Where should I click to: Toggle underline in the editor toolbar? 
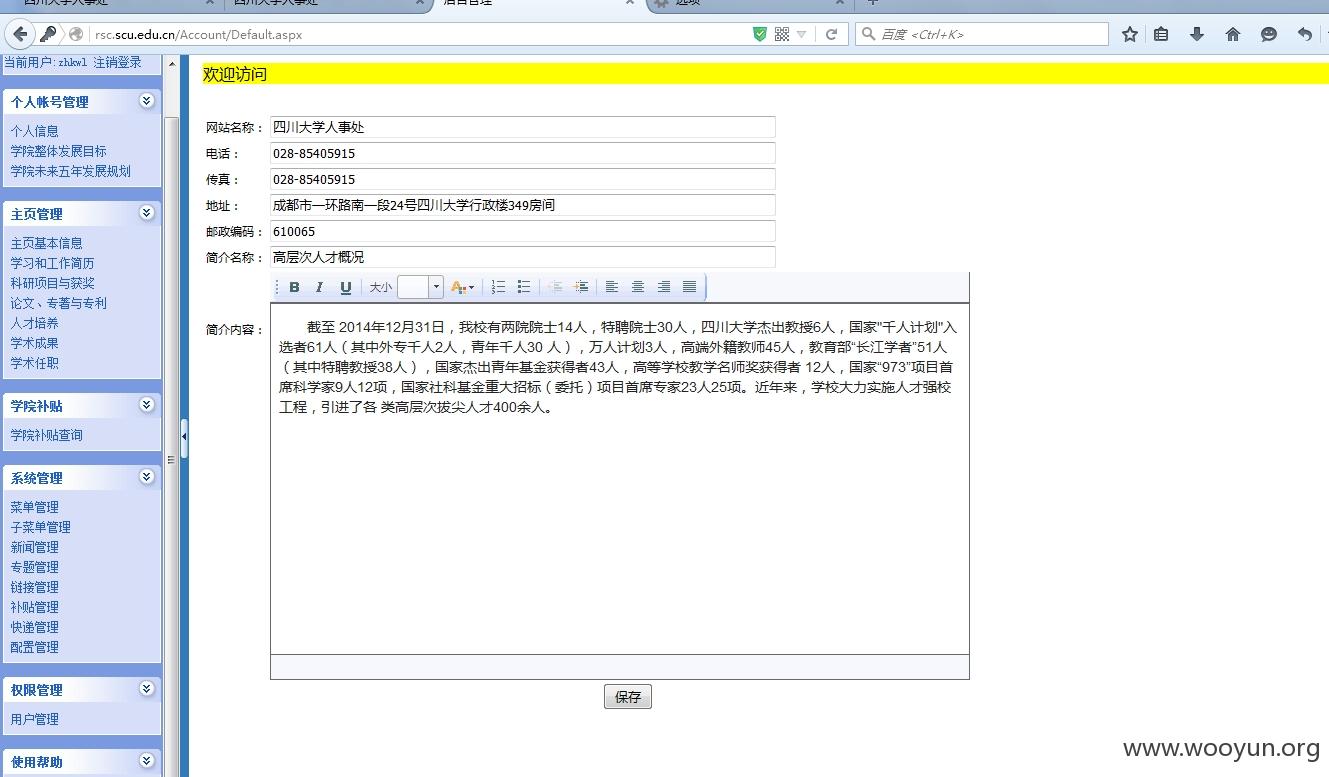345,287
